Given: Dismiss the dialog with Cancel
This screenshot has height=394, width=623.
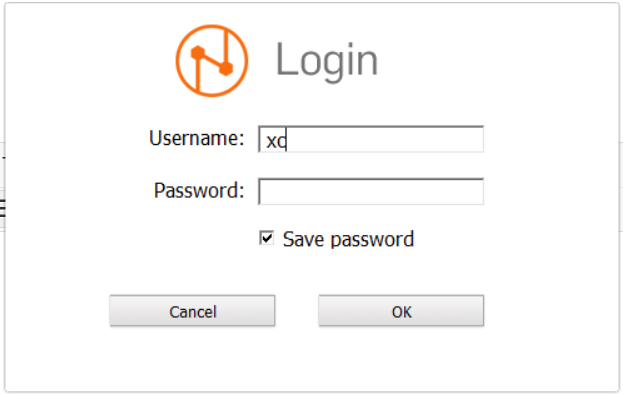Looking at the screenshot, I should (x=192, y=311).
